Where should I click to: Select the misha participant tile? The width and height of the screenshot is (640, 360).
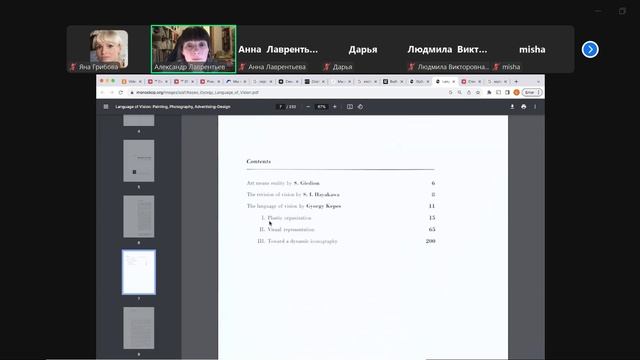[x=532, y=49]
